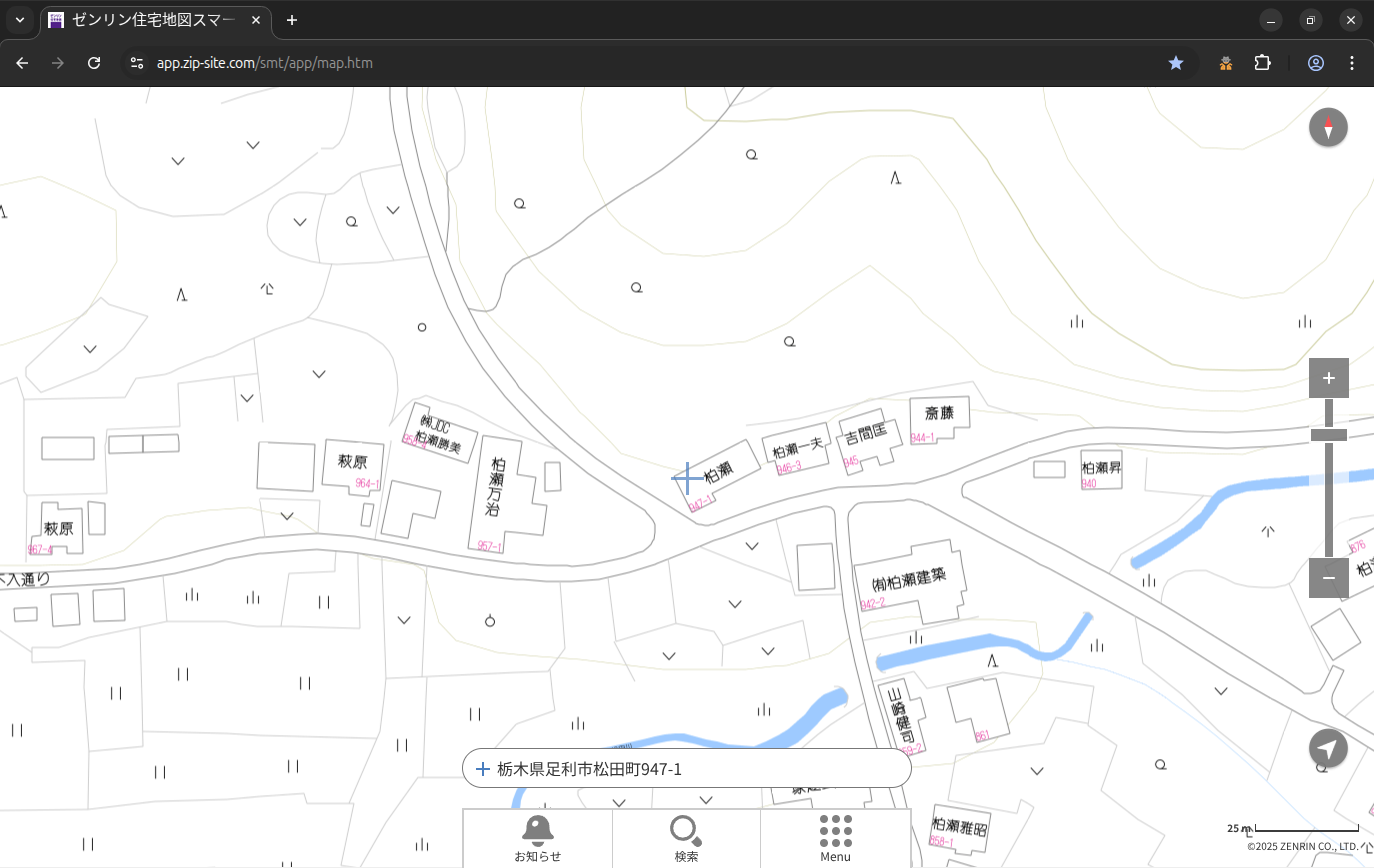Bookmark this page with star icon
Image resolution: width=1374 pixels, height=868 pixels.
(x=1176, y=63)
